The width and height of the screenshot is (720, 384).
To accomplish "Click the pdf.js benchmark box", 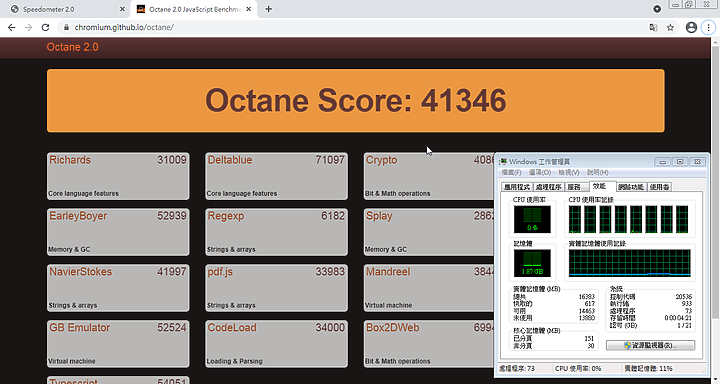I will 276,288.
